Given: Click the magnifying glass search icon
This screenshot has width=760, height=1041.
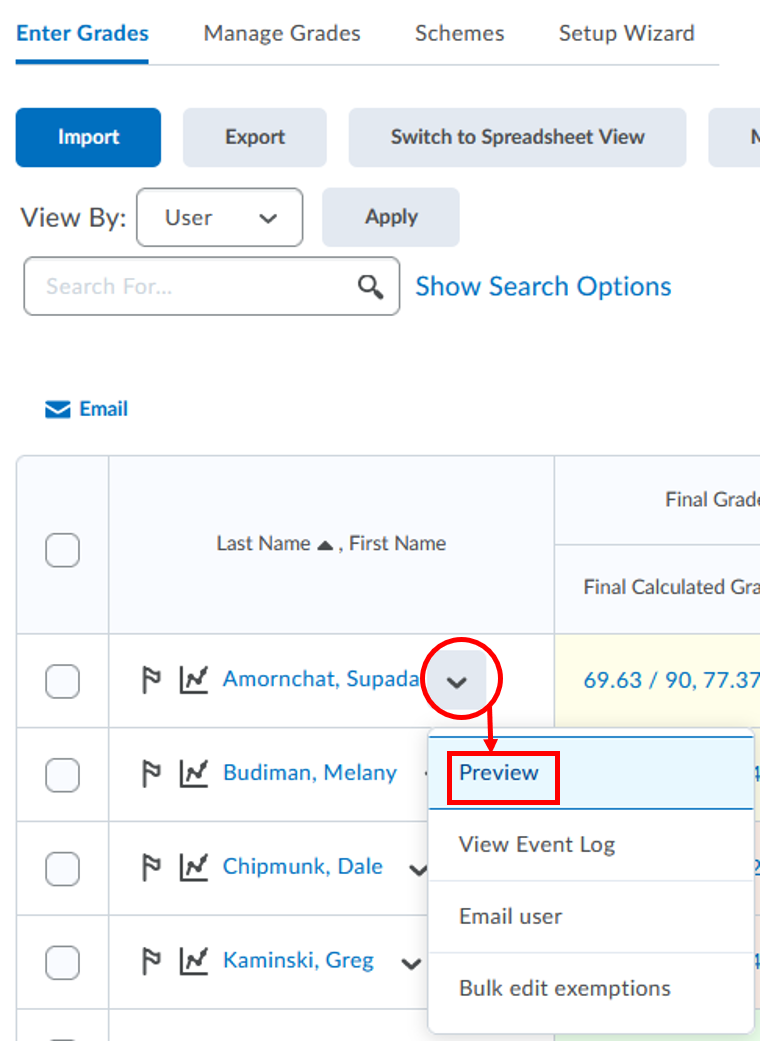Looking at the screenshot, I should 371,287.
